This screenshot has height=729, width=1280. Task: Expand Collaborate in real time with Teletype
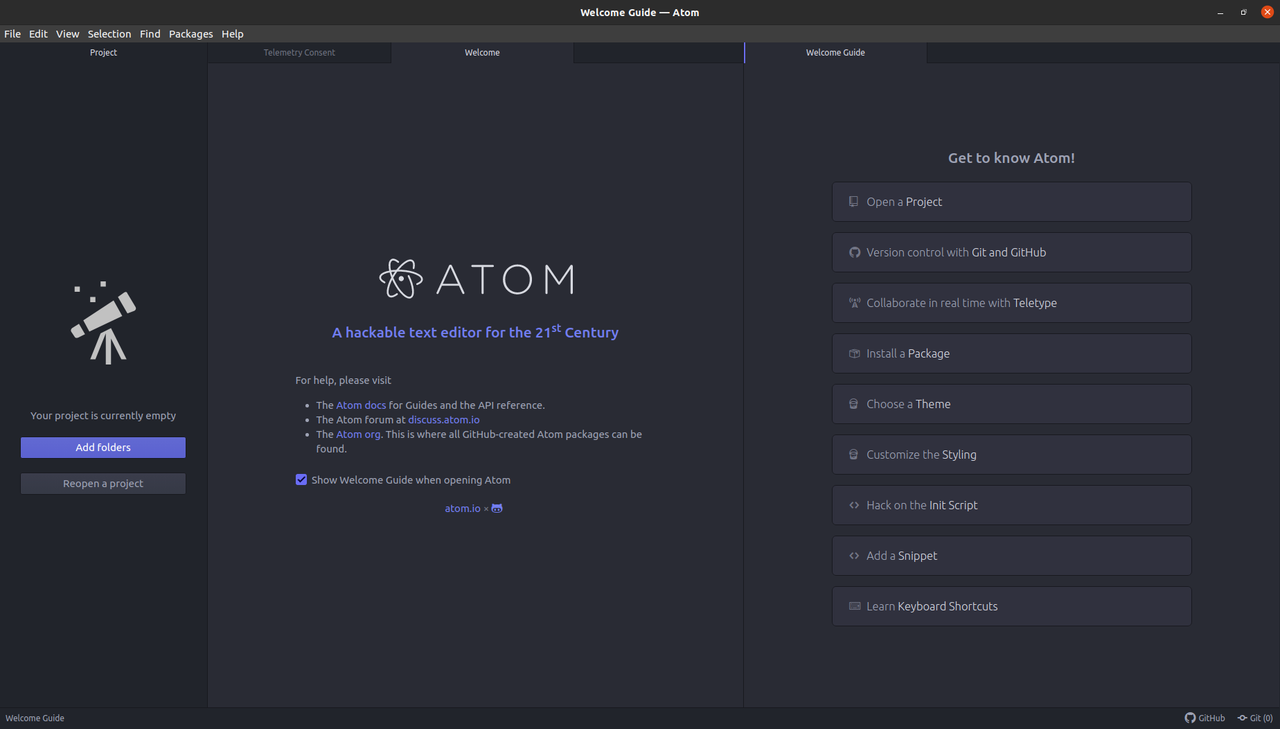[x=1011, y=303]
